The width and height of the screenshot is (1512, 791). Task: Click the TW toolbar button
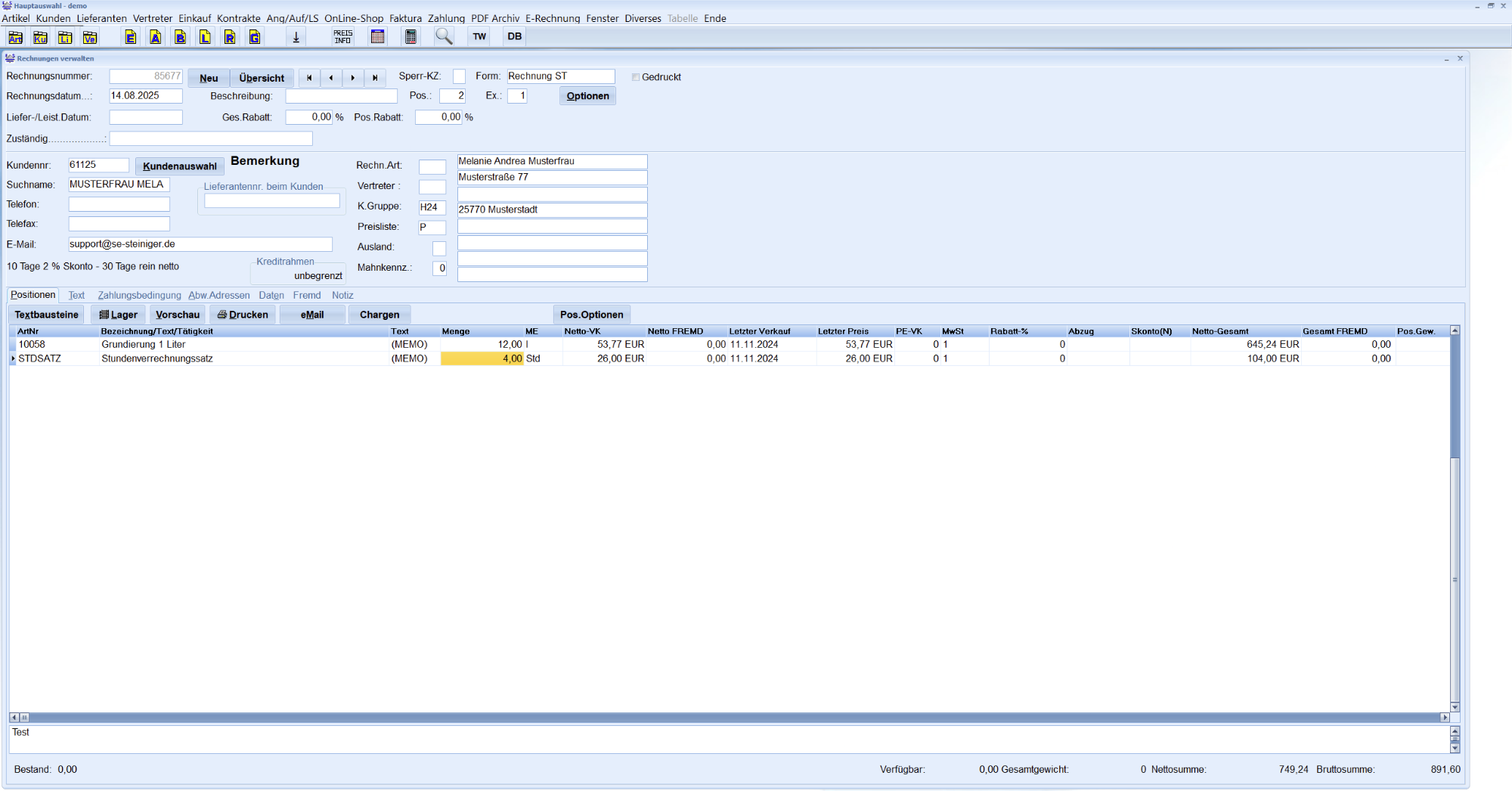pyautogui.click(x=479, y=36)
